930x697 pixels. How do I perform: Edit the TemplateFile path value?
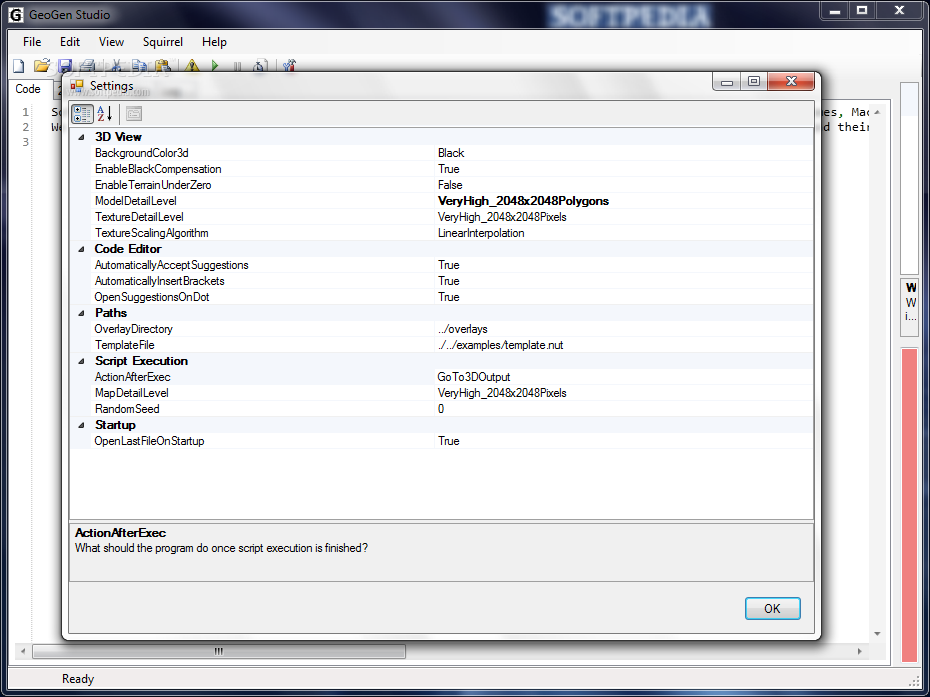tap(623, 345)
